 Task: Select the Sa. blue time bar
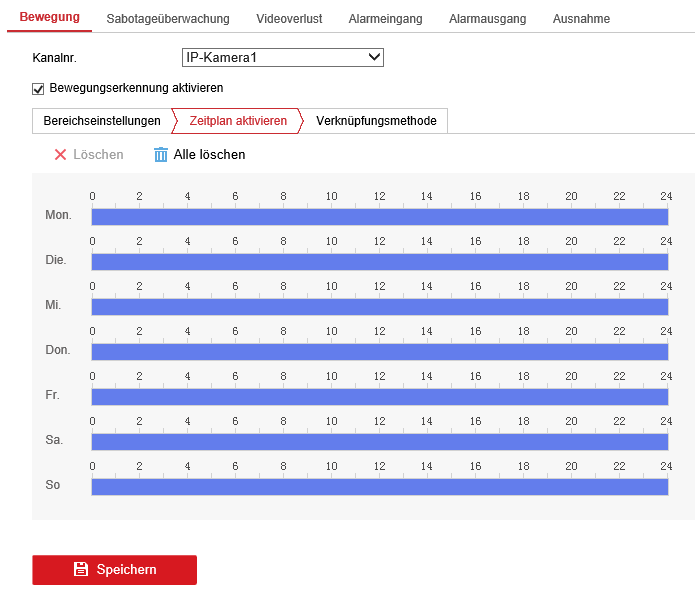tap(379, 442)
